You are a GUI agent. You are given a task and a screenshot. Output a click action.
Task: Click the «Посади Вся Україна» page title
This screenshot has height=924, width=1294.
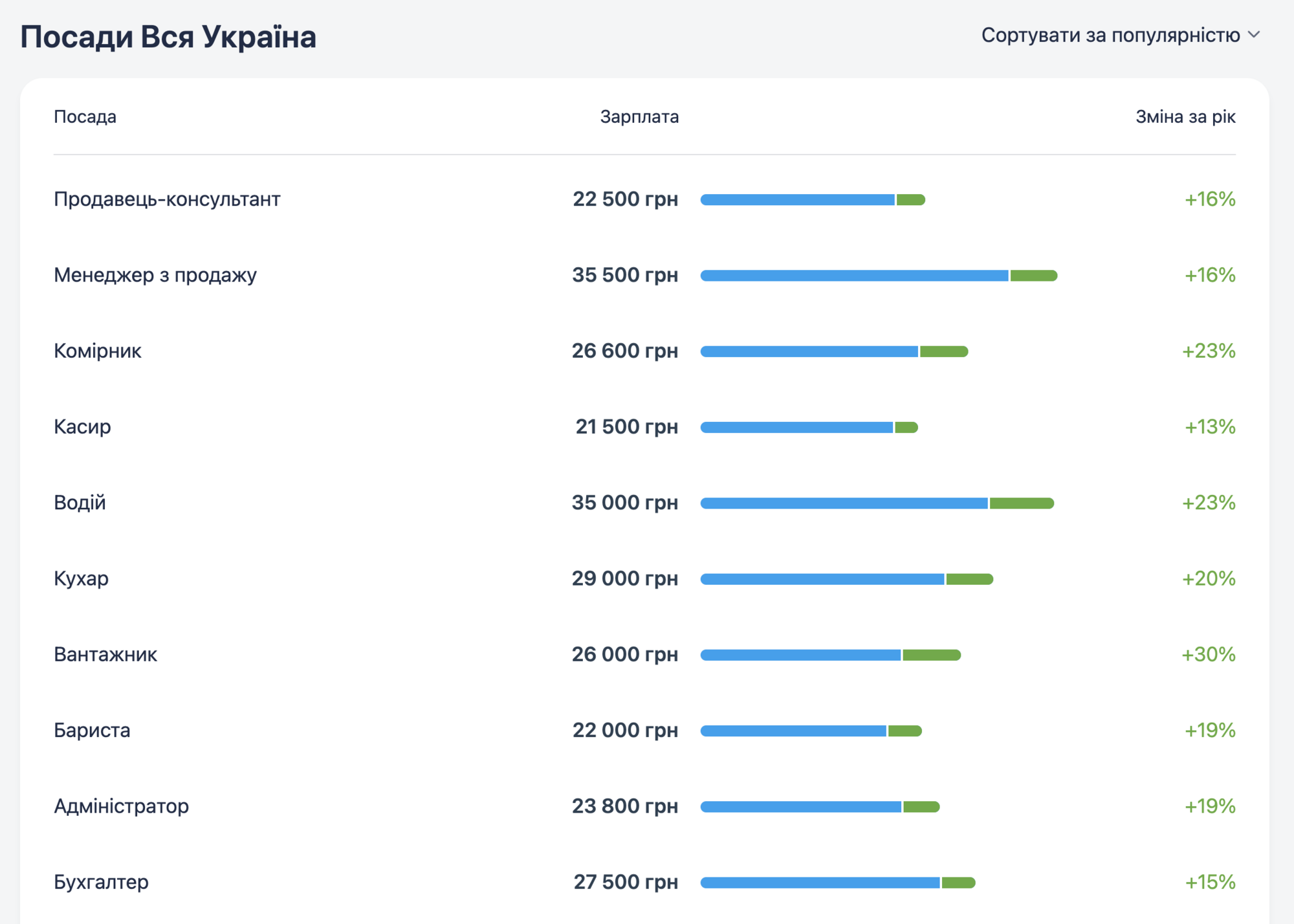pyautogui.click(x=169, y=36)
